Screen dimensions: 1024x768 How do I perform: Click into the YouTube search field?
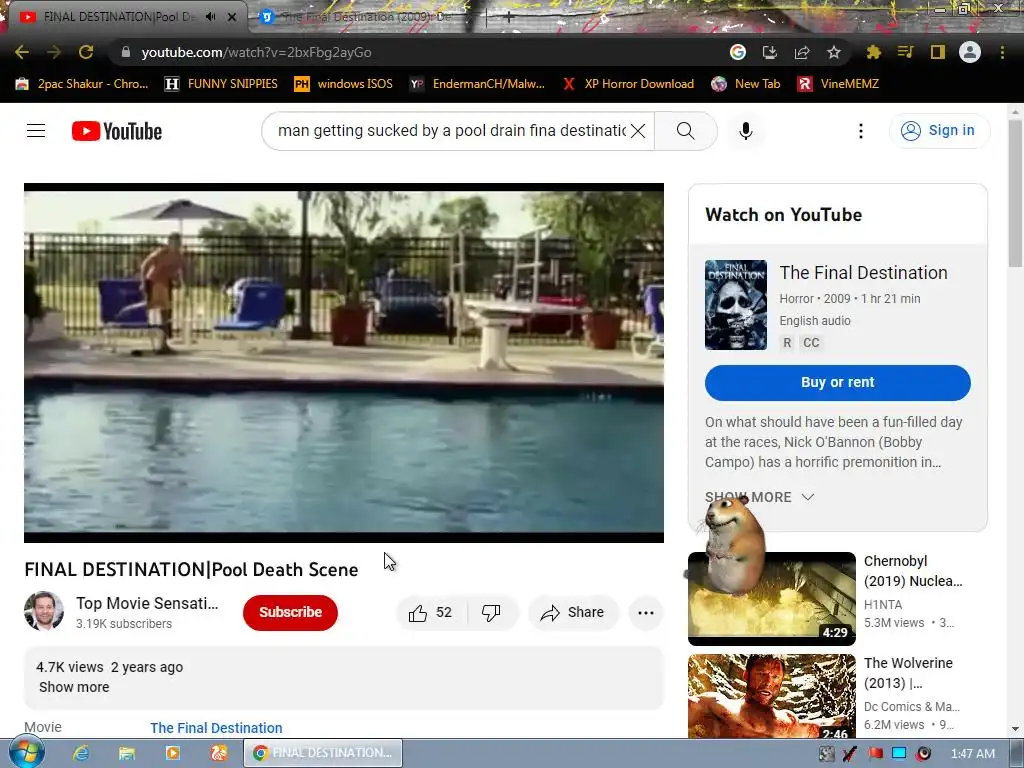click(x=451, y=131)
